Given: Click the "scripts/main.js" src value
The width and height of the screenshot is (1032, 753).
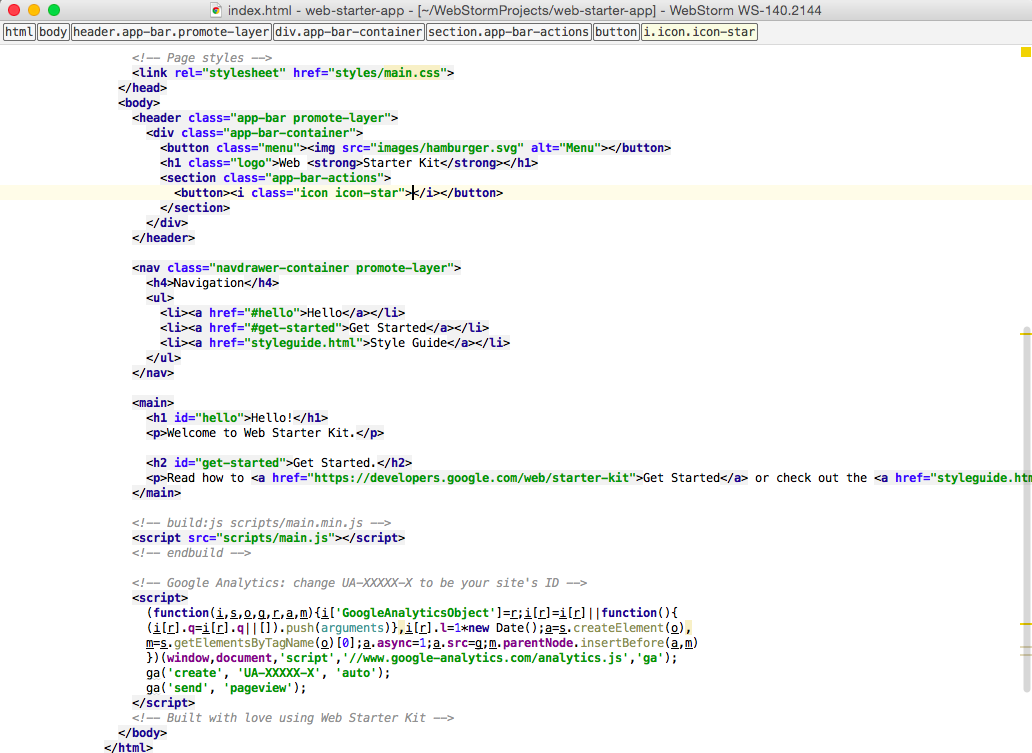Looking at the screenshot, I should (275, 538).
